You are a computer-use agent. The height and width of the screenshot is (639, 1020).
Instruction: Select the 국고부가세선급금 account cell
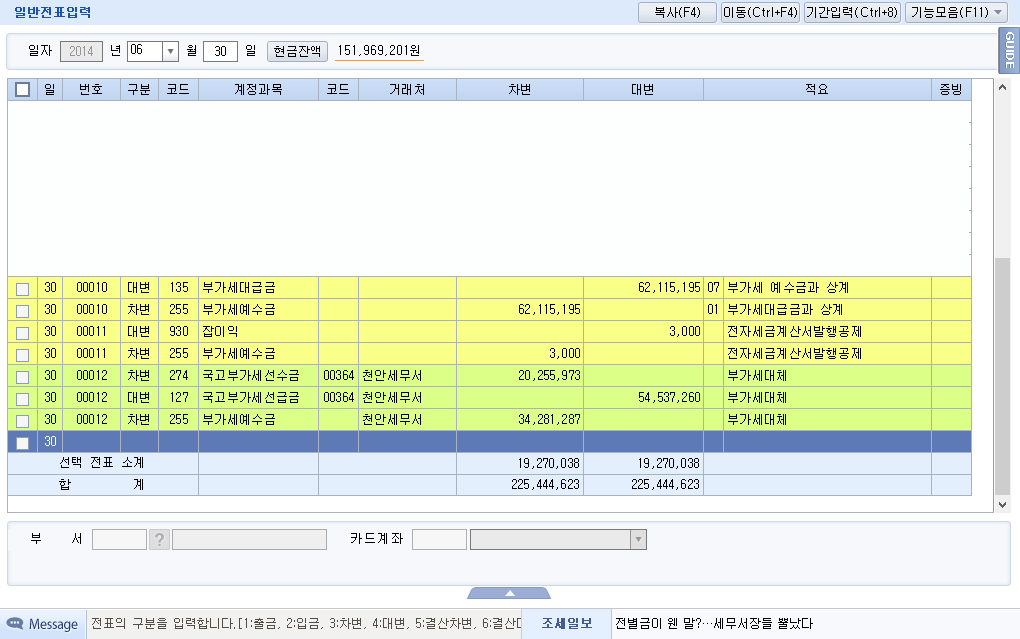(258, 398)
